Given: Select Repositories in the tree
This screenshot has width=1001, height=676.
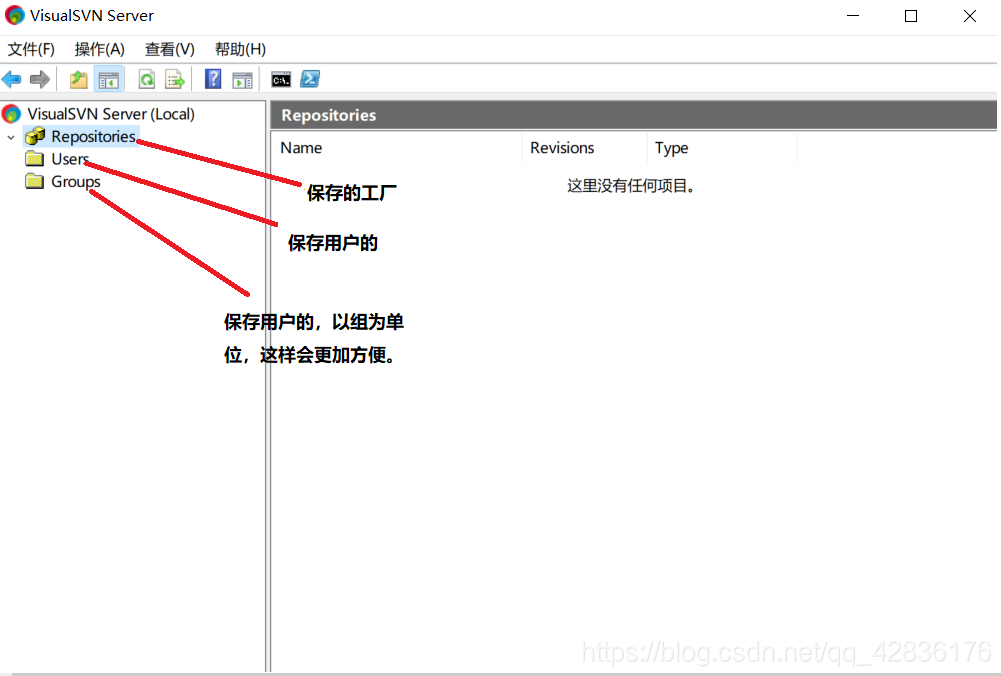Looking at the screenshot, I should click(93, 137).
